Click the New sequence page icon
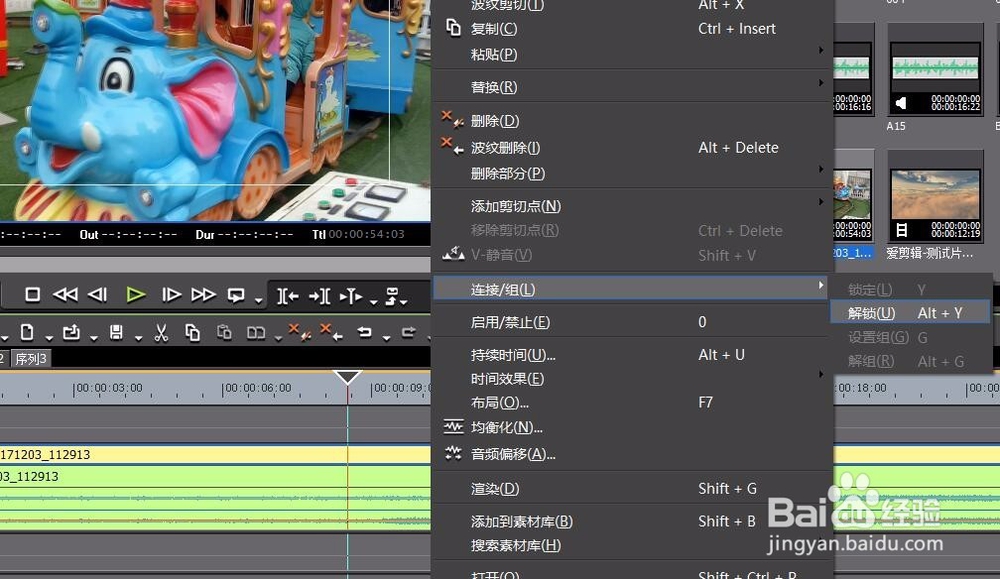Image resolution: width=1000 pixels, height=579 pixels. 27,332
